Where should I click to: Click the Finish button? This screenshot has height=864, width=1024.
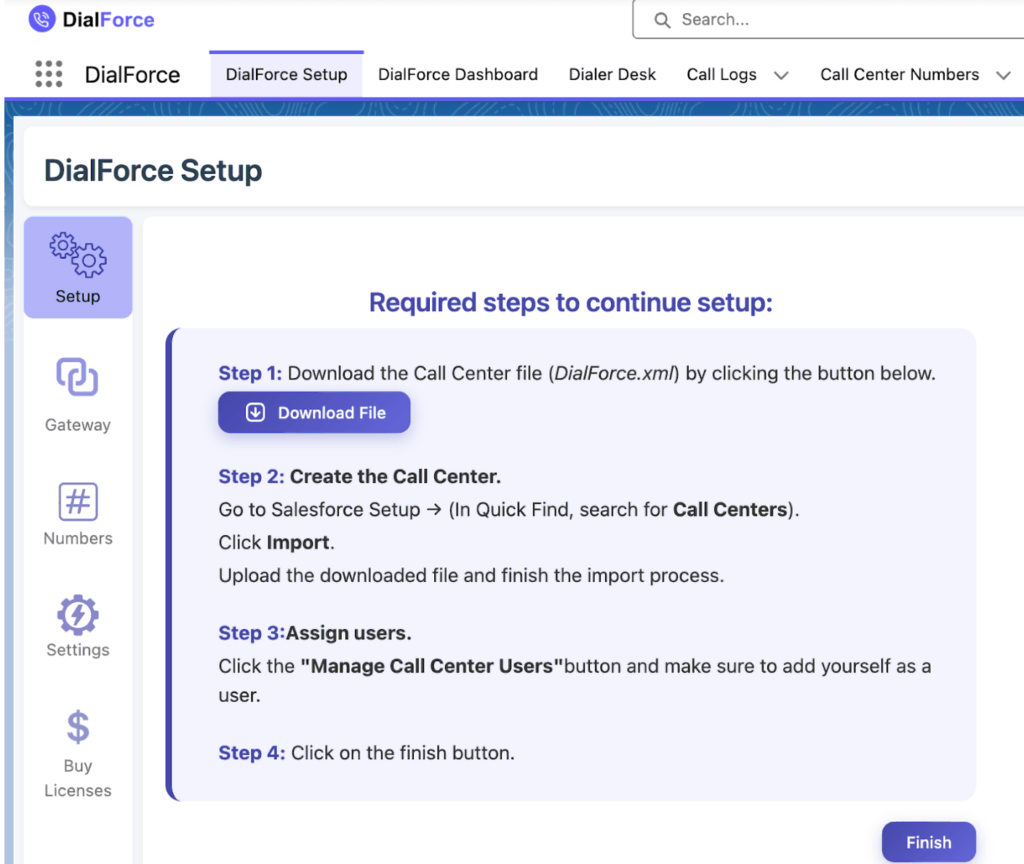click(x=928, y=842)
